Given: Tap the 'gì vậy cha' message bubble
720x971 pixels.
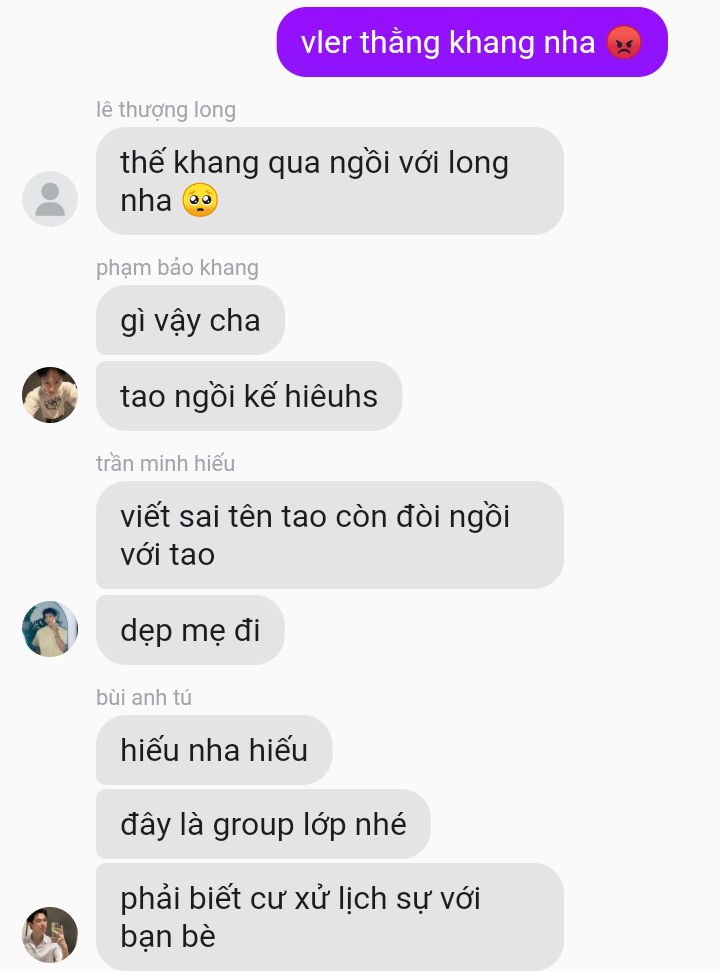Looking at the screenshot, I should [190, 320].
